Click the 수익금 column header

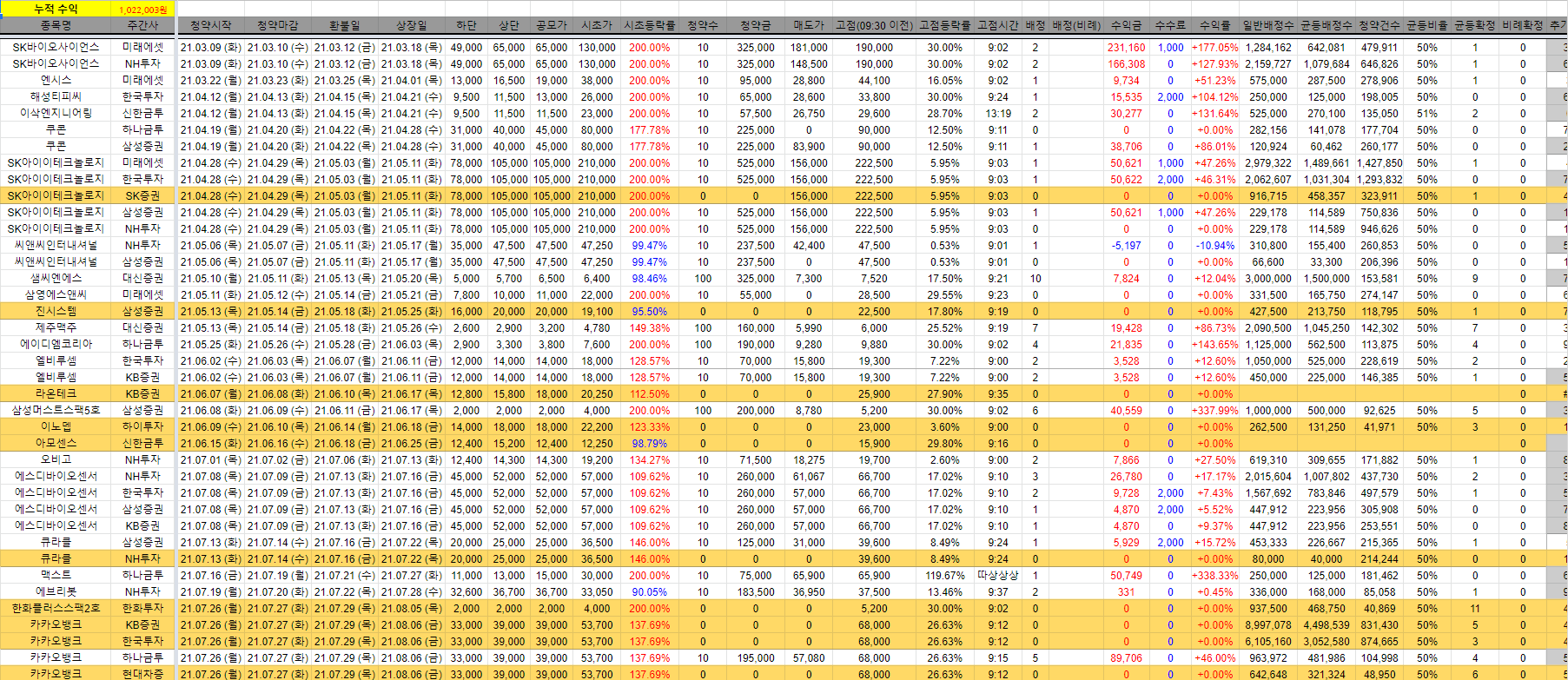click(x=1127, y=25)
